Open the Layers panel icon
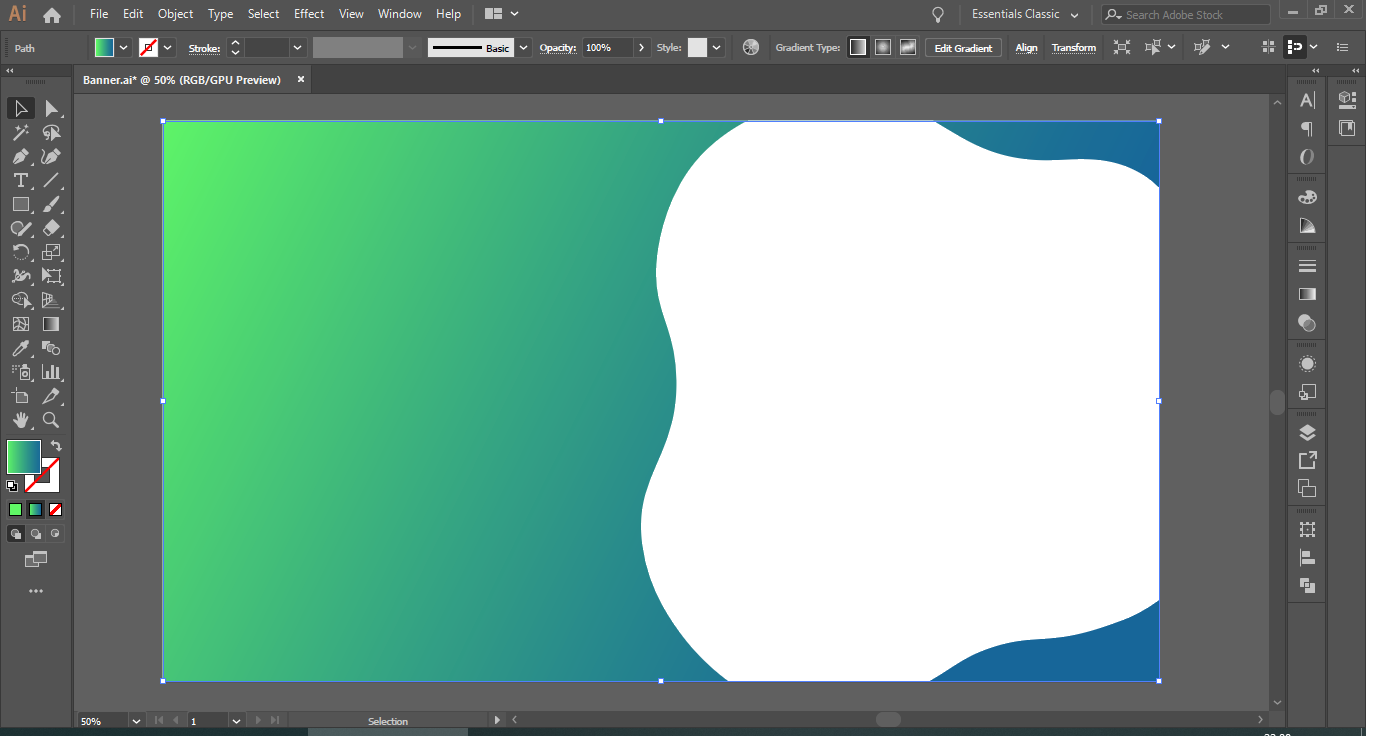 click(x=1307, y=433)
